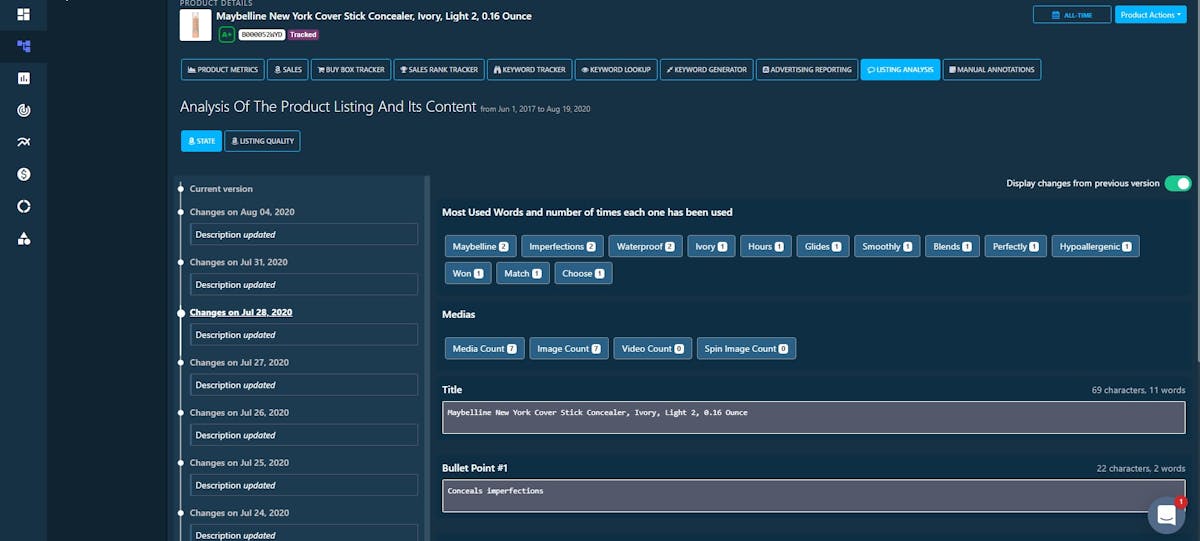Open Changes on Jul 27, 2020
The height and width of the screenshot is (541, 1200).
pyautogui.click(x=239, y=362)
